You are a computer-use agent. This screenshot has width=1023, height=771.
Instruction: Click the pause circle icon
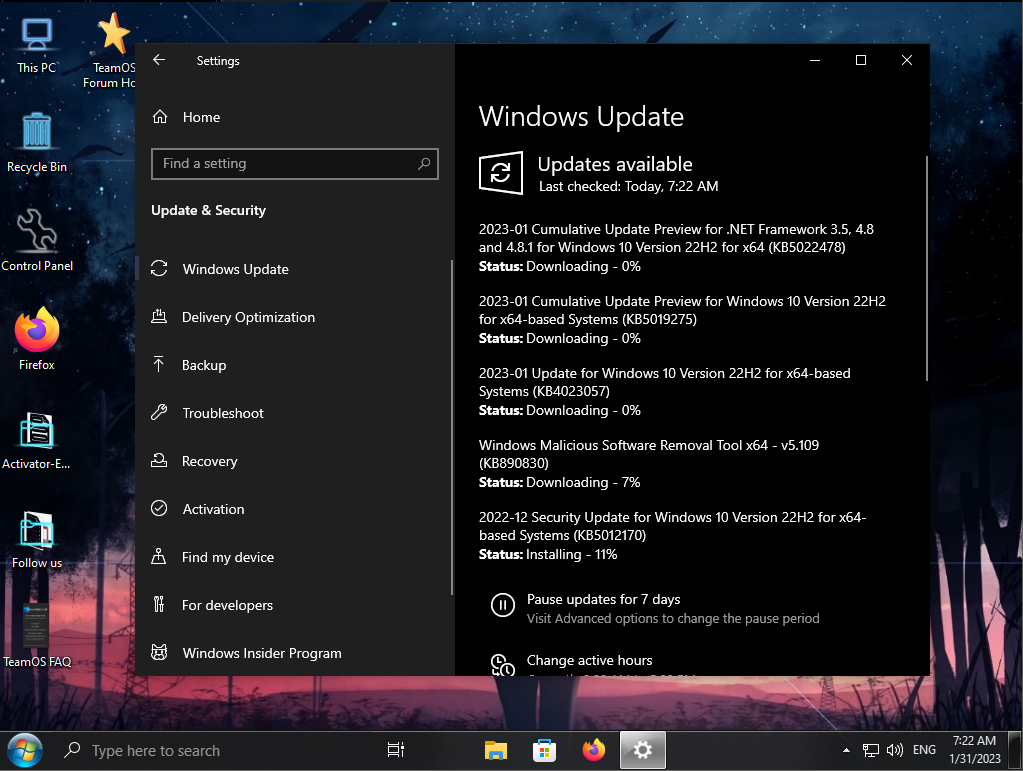[x=502, y=605]
